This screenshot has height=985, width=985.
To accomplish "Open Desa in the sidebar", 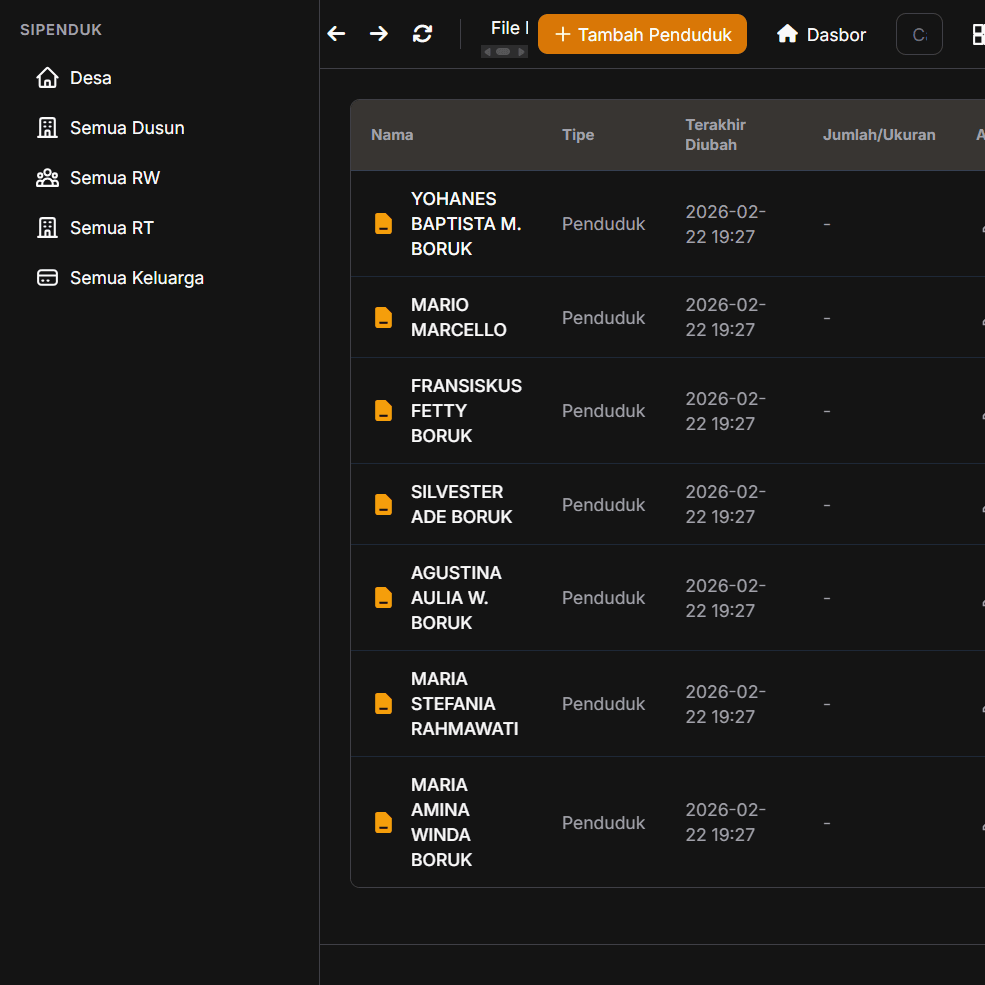I will [90, 78].
